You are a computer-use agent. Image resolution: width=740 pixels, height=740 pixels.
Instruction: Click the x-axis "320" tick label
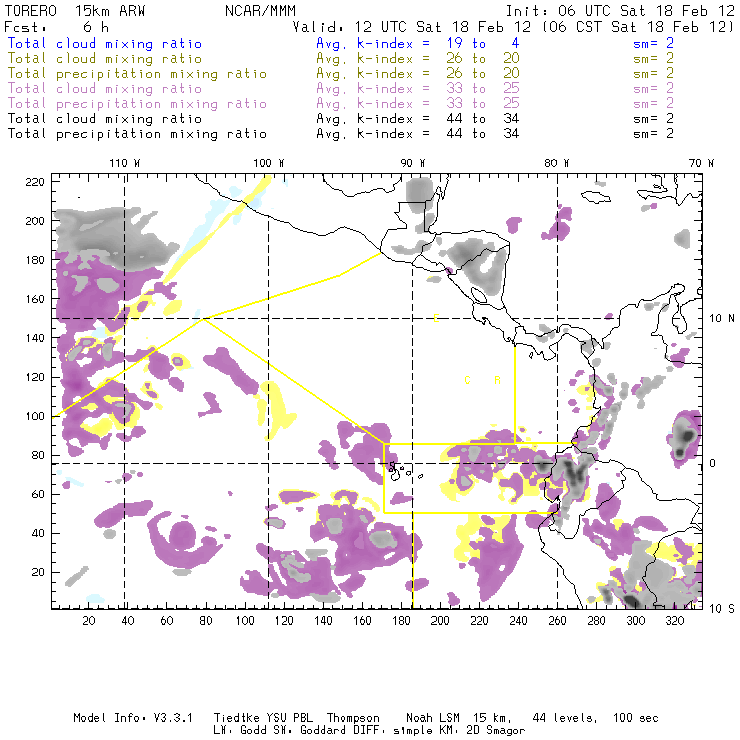[x=675, y=621]
